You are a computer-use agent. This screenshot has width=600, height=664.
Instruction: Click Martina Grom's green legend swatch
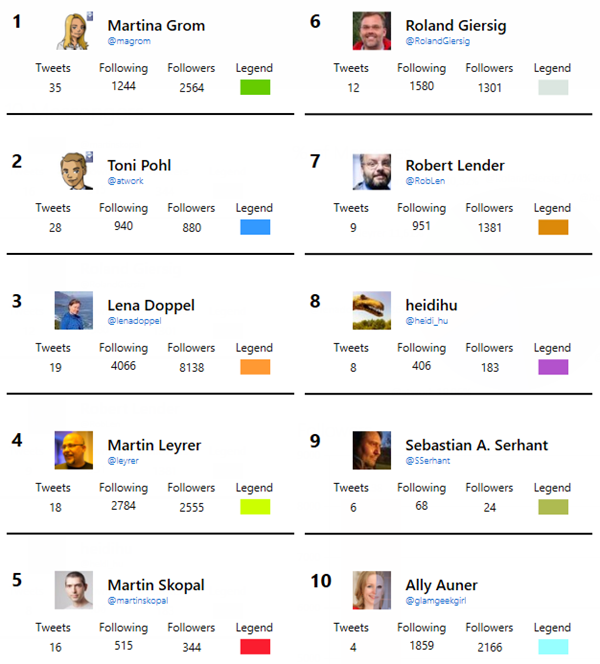click(256, 87)
